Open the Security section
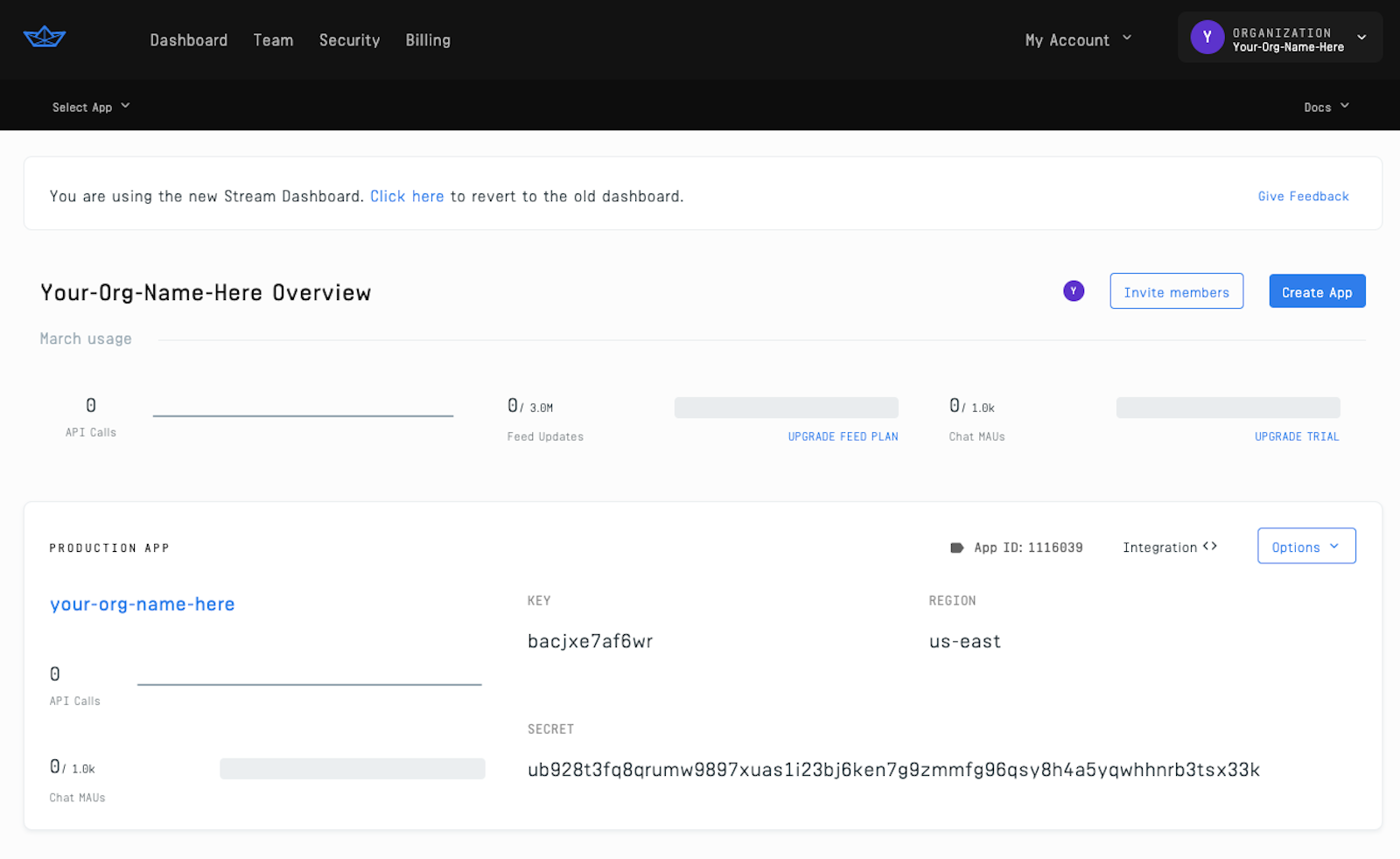This screenshot has width=1400, height=859. [x=349, y=39]
